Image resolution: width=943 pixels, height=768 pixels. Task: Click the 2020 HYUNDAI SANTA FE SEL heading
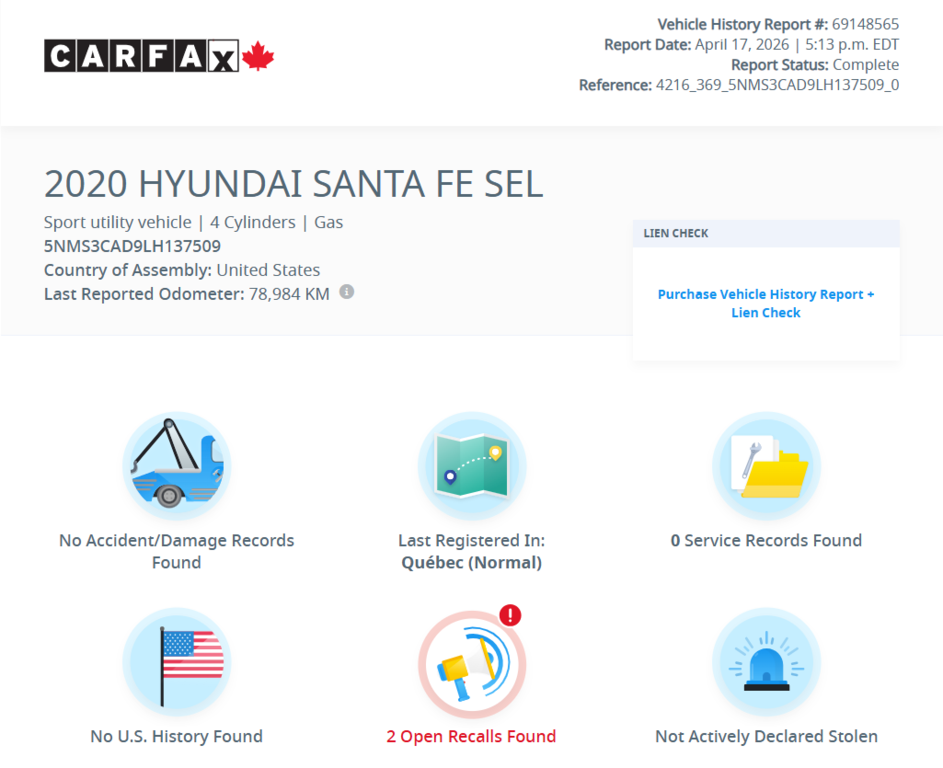pos(293,183)
